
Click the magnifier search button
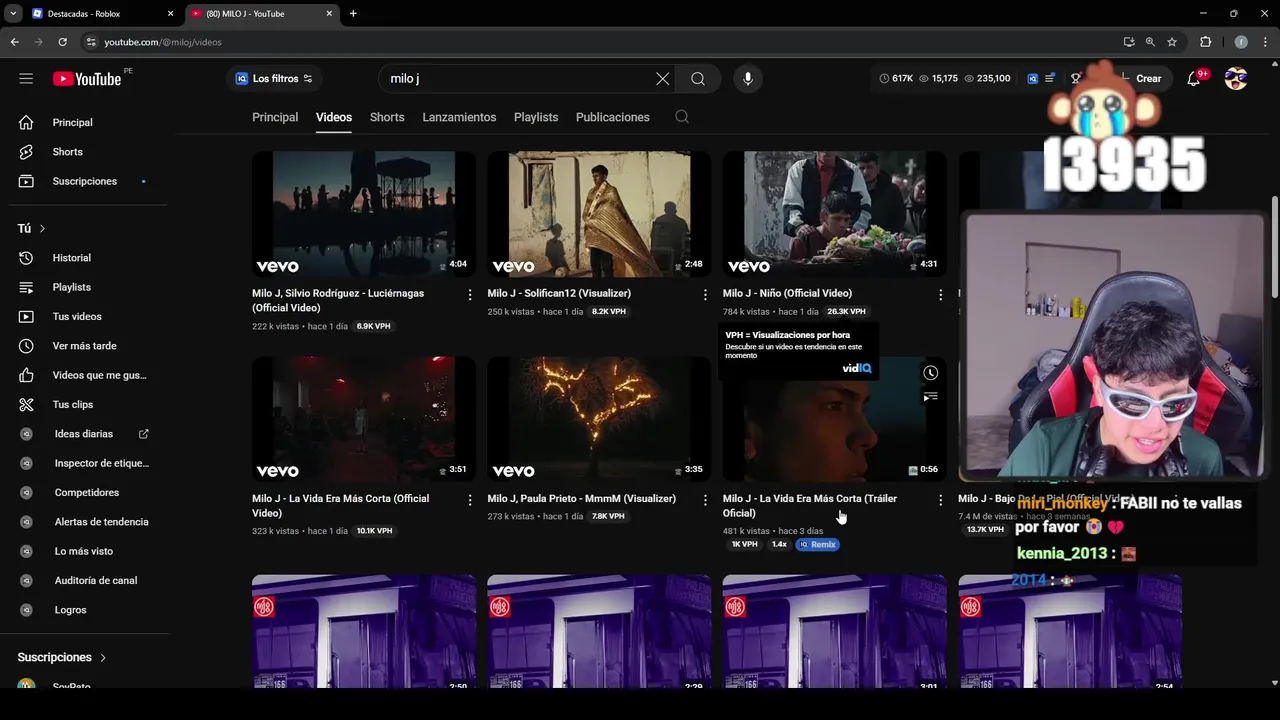point(698,79)
